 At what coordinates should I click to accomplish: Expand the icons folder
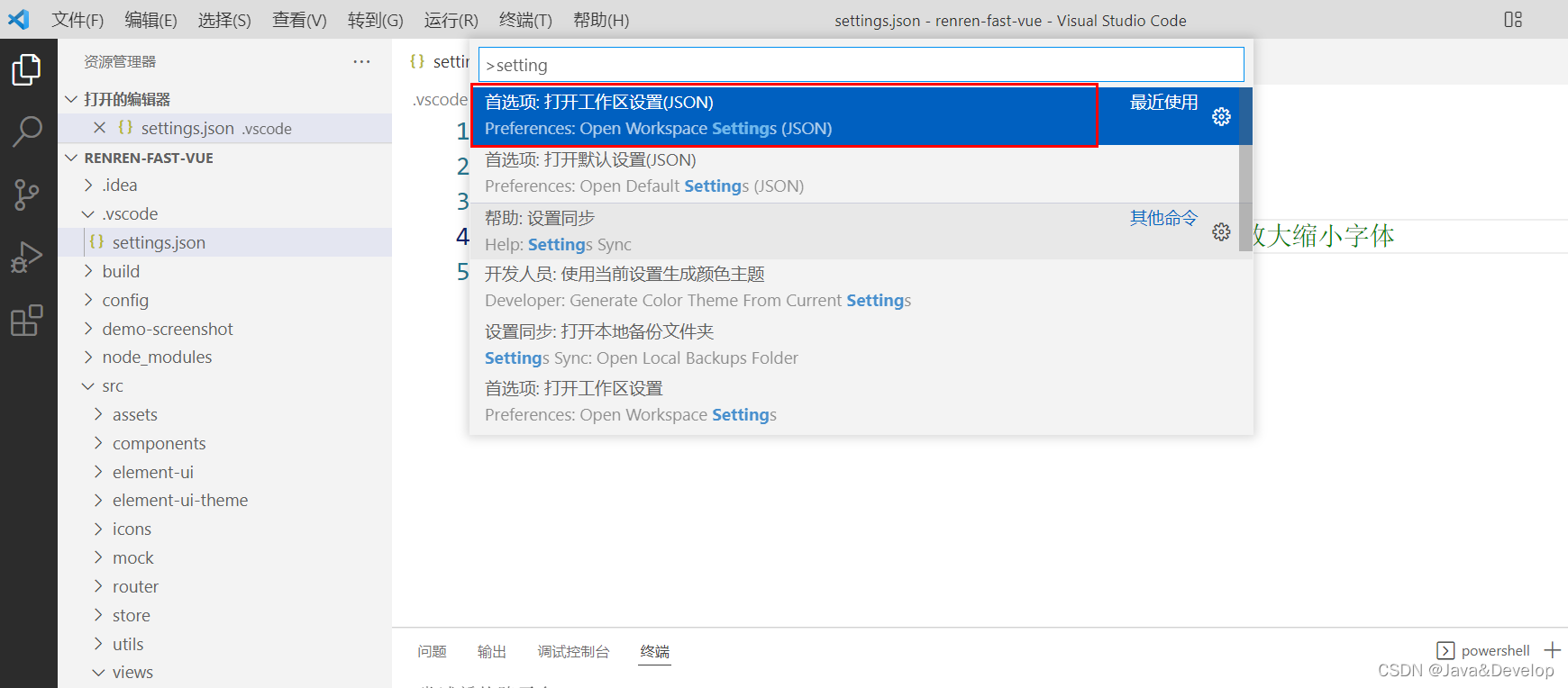(x=98, y=529)
